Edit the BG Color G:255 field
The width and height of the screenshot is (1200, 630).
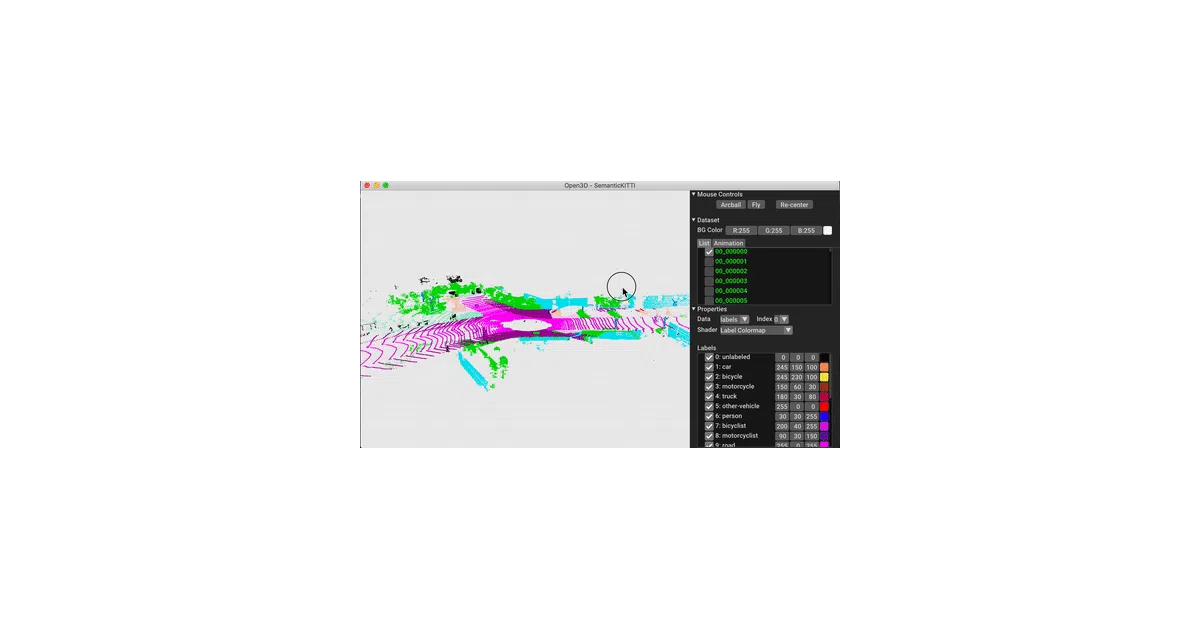point(773,230)
